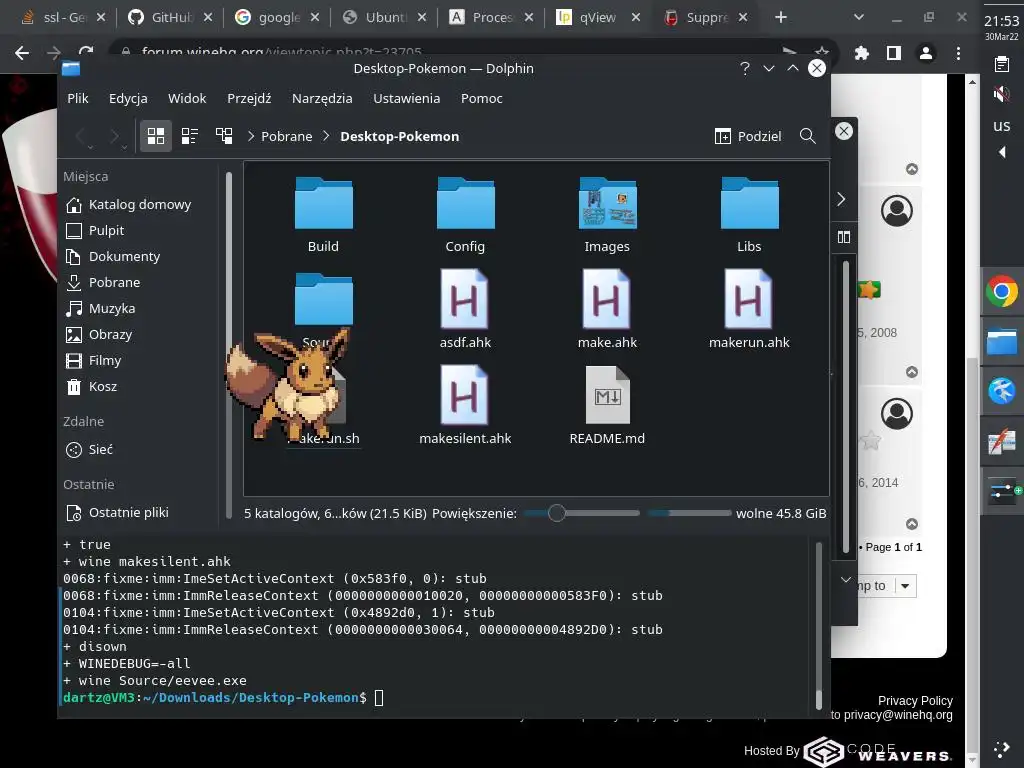Launch Chrome from the side panel
The image size is (1024, 768).
(x=1002, y=291)
